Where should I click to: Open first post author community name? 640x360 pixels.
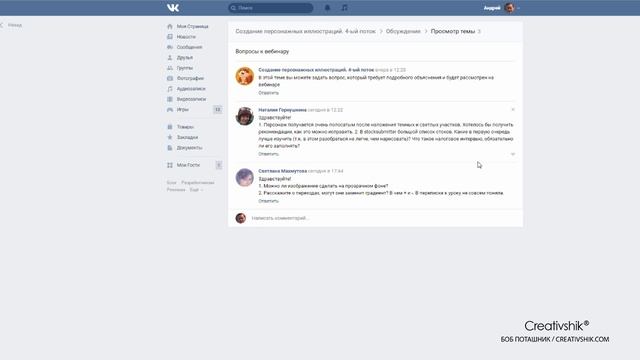tap(316, 70)
